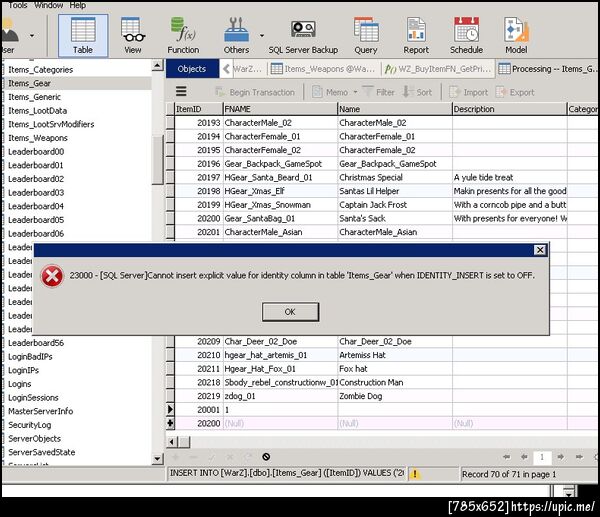Click the Filter toolbar button

click(378, 92)
